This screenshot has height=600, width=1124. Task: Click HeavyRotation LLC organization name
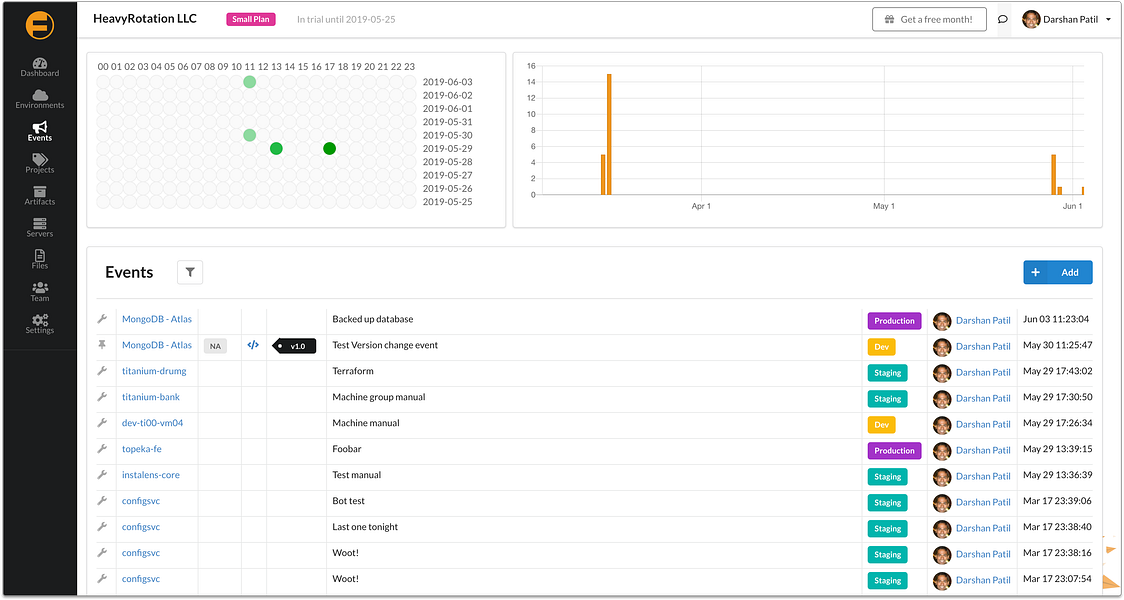coord(145,19)
